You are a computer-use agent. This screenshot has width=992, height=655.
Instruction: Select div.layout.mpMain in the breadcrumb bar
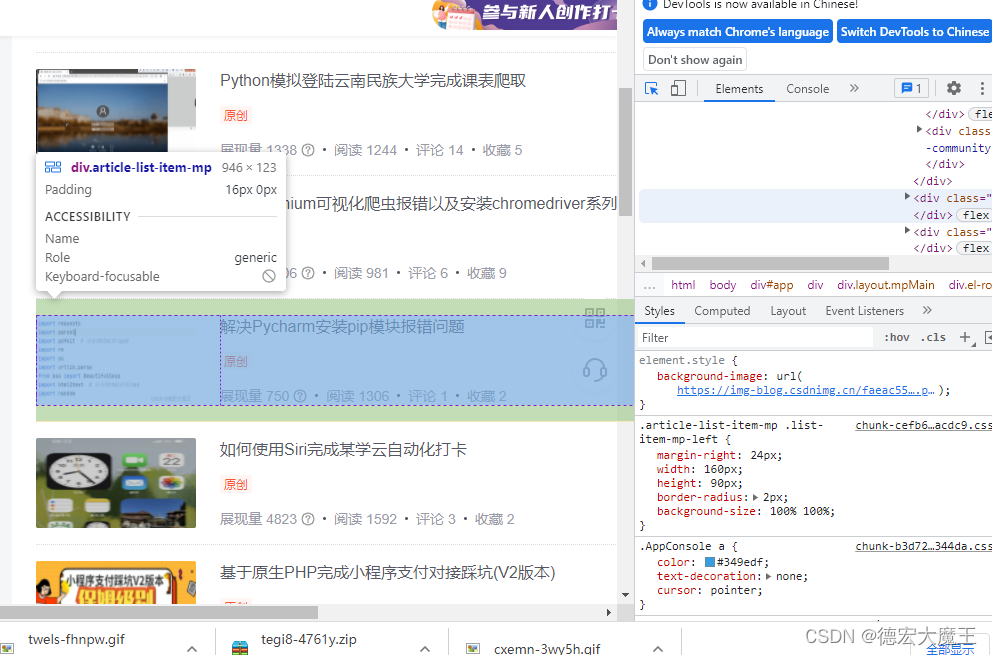885,284
